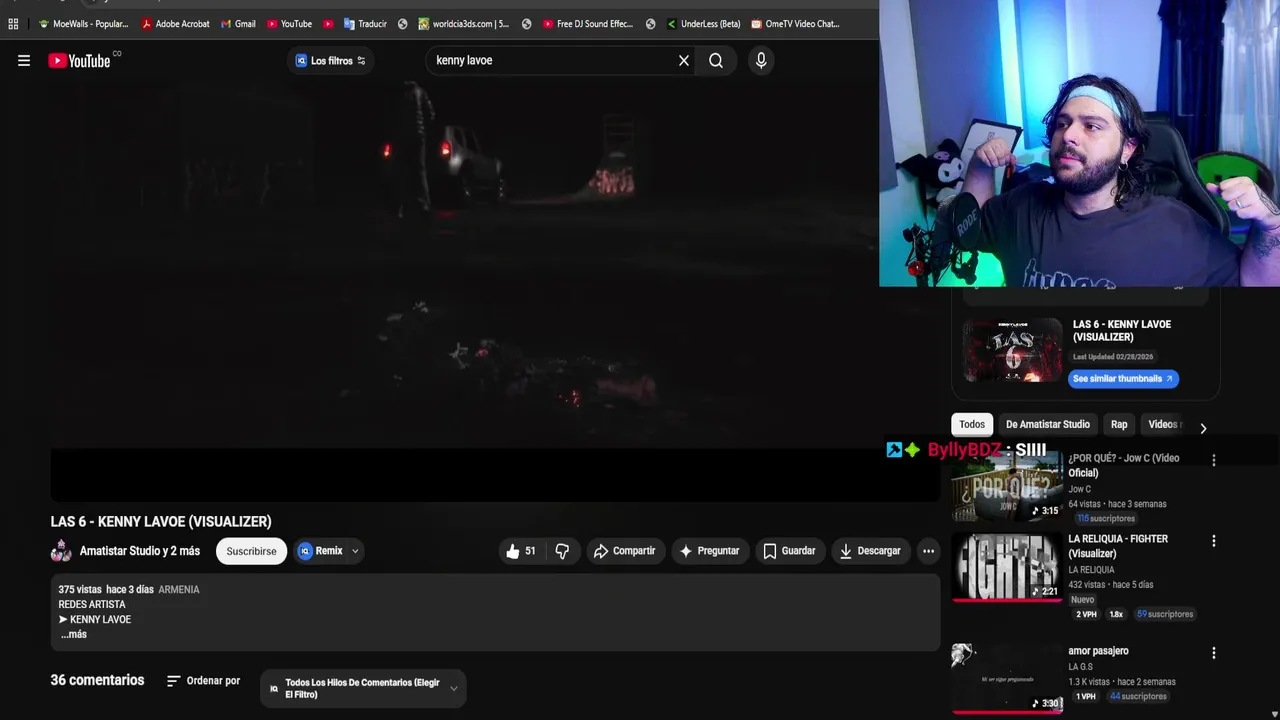Download the video via Descargar
Screen dimensions: 1280x720
(x=870, y=551)
